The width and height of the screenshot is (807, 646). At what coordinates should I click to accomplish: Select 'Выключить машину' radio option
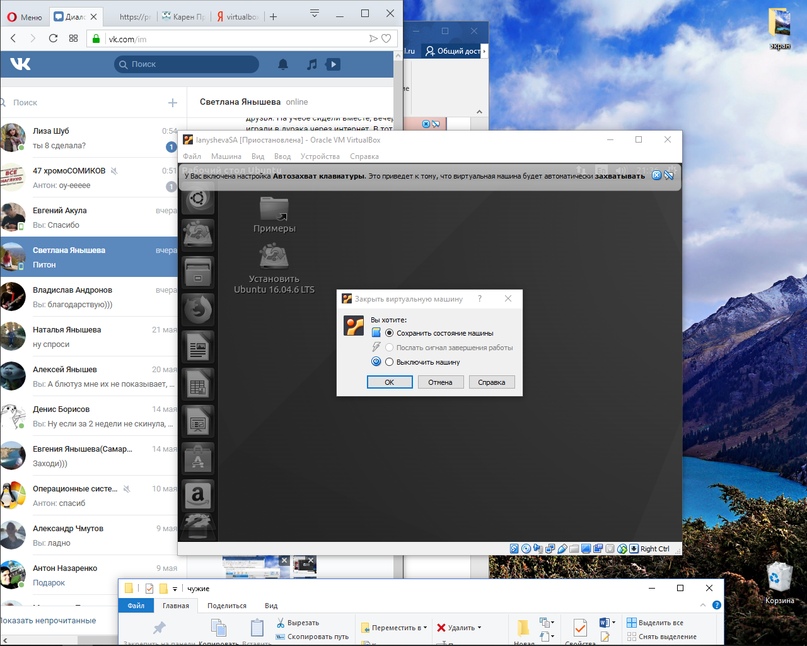coord(390,362)
